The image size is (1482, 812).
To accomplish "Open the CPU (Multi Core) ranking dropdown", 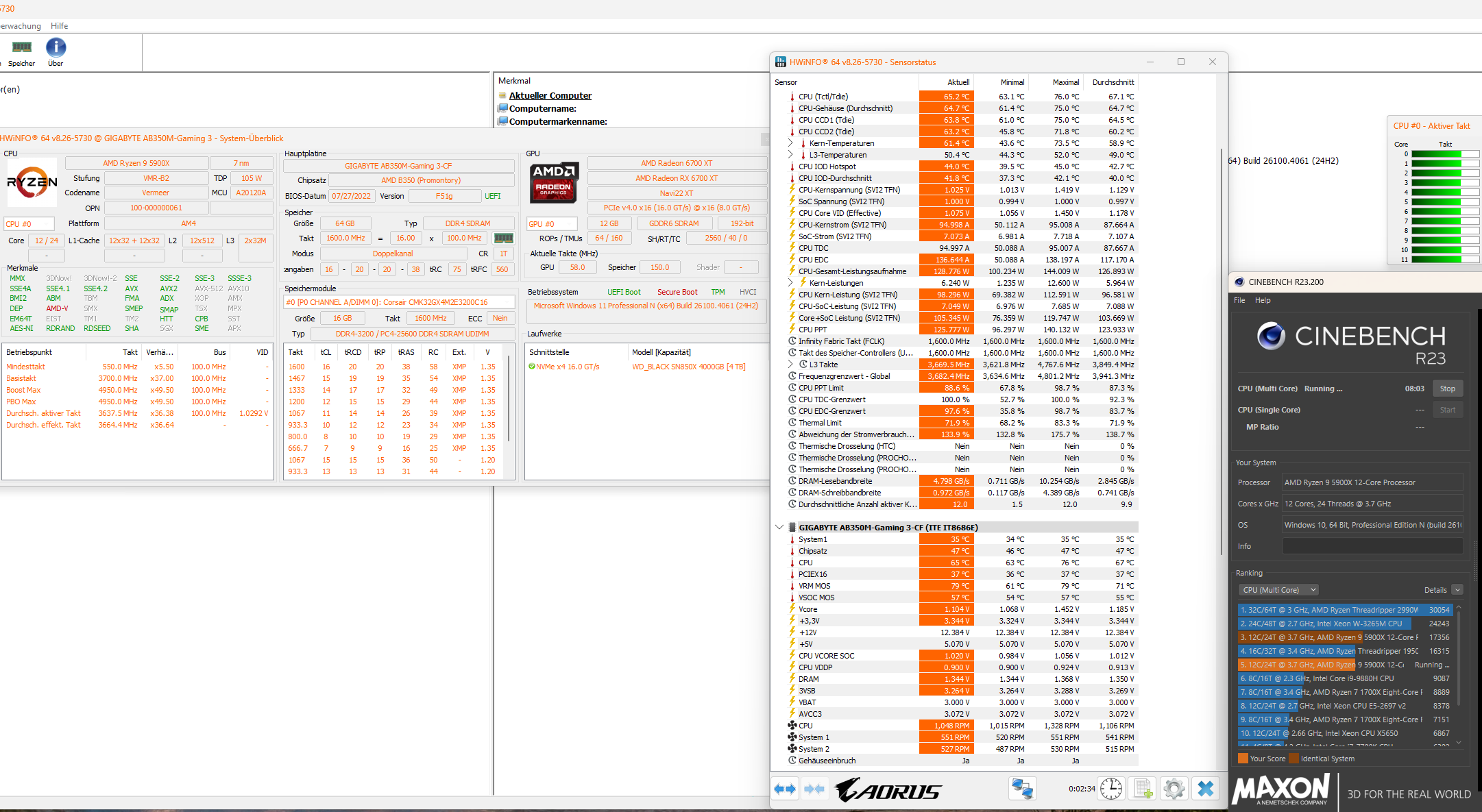I will (x=1278, y=590).
